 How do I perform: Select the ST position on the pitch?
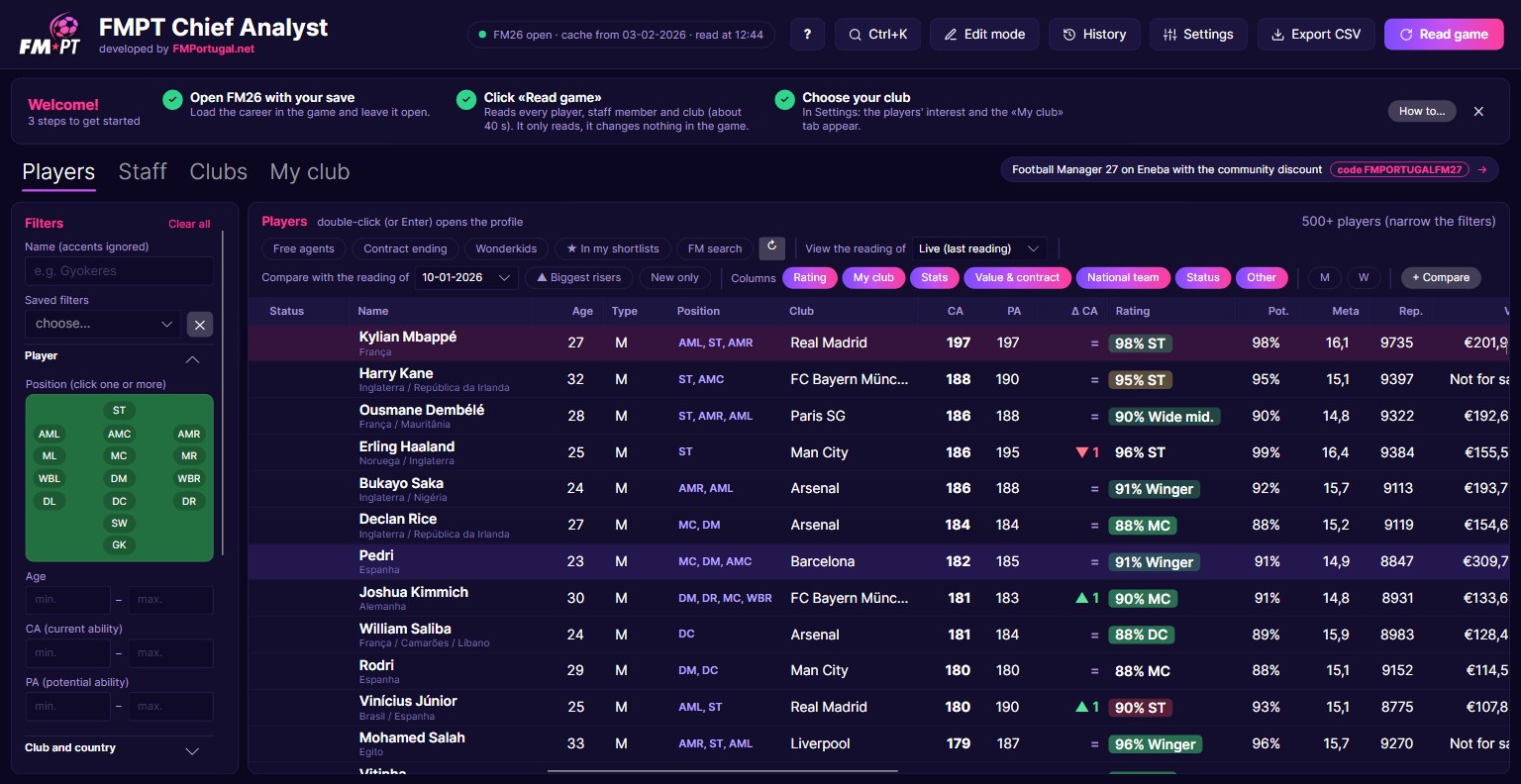click(x=119, y=410)
